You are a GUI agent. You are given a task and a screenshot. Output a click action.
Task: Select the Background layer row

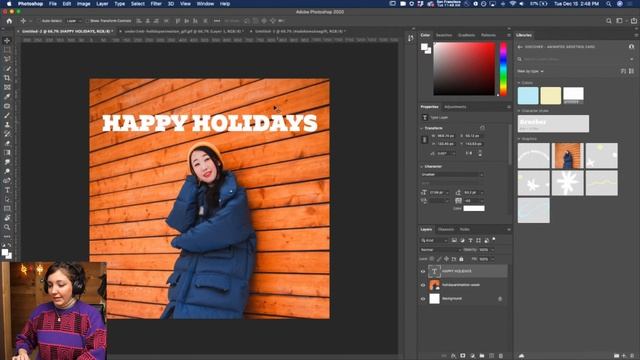click(x=464, y=299)
